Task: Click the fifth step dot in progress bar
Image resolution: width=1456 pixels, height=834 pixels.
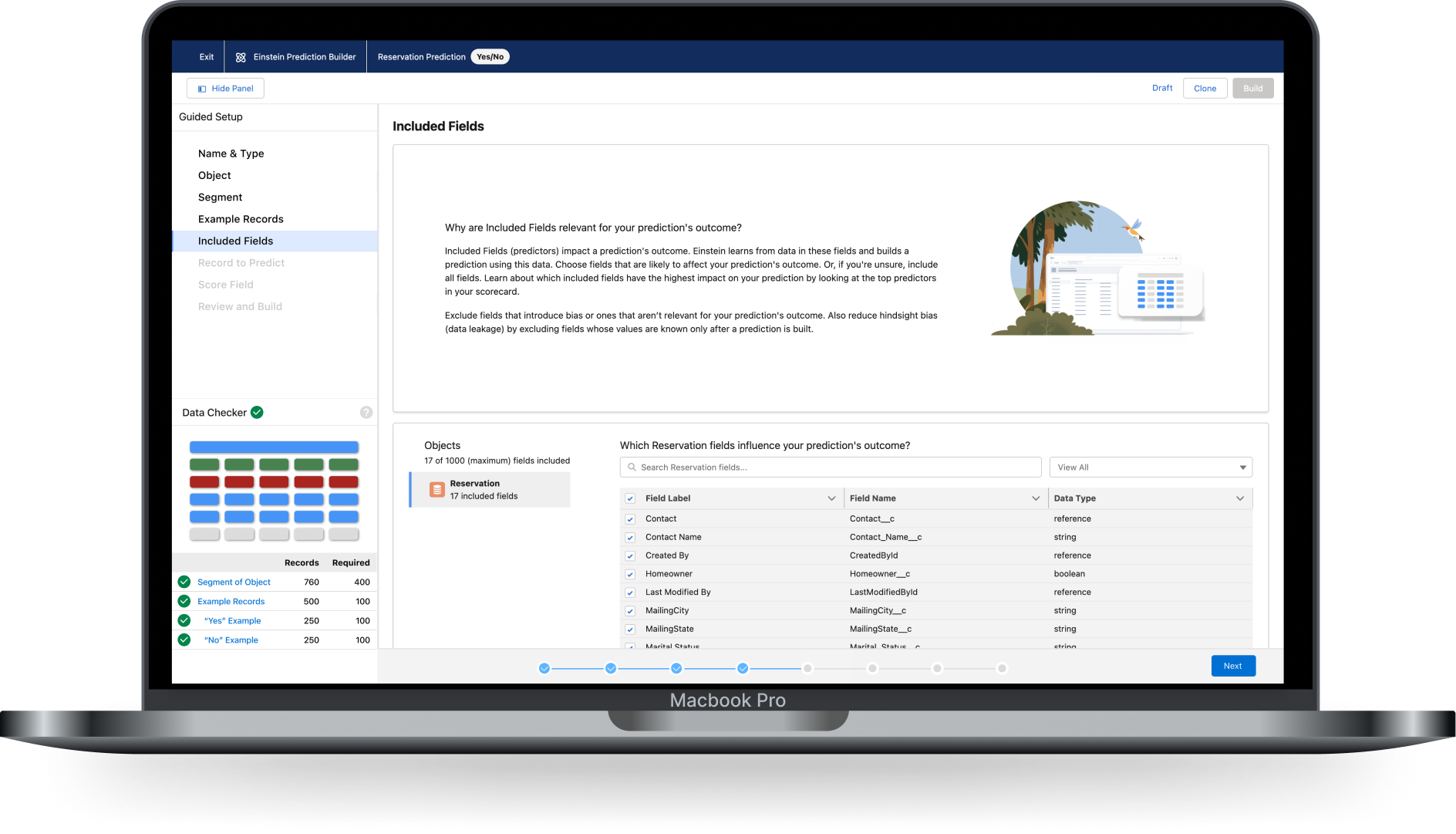Action: [807, 668]
